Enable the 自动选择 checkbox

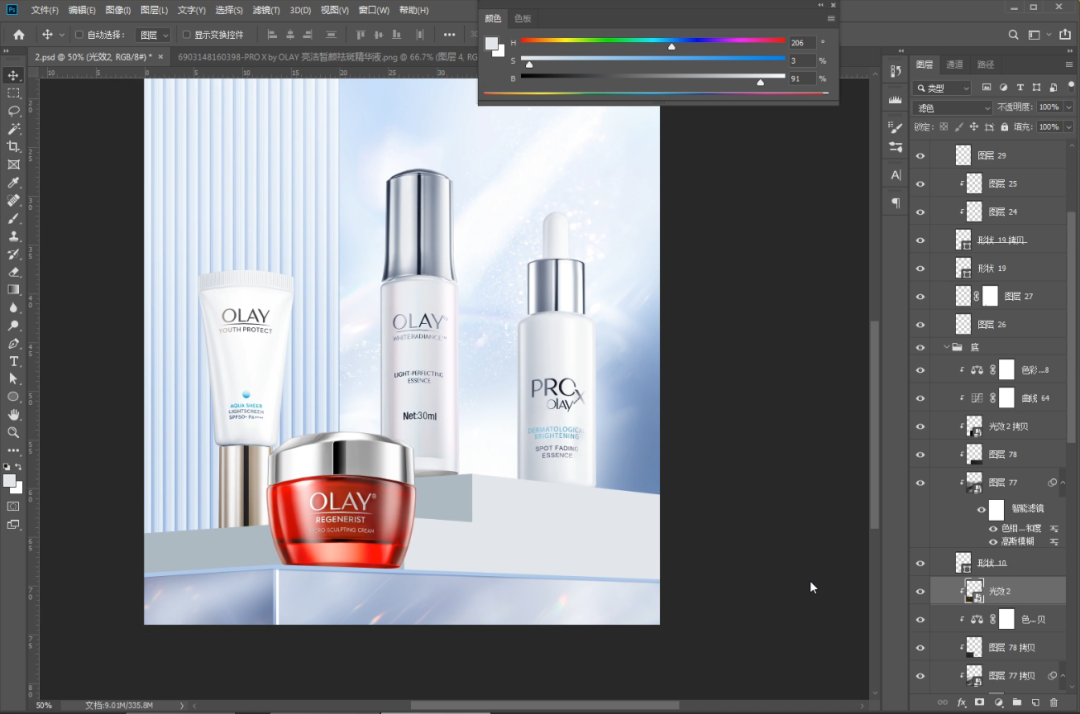coord(79,34)
